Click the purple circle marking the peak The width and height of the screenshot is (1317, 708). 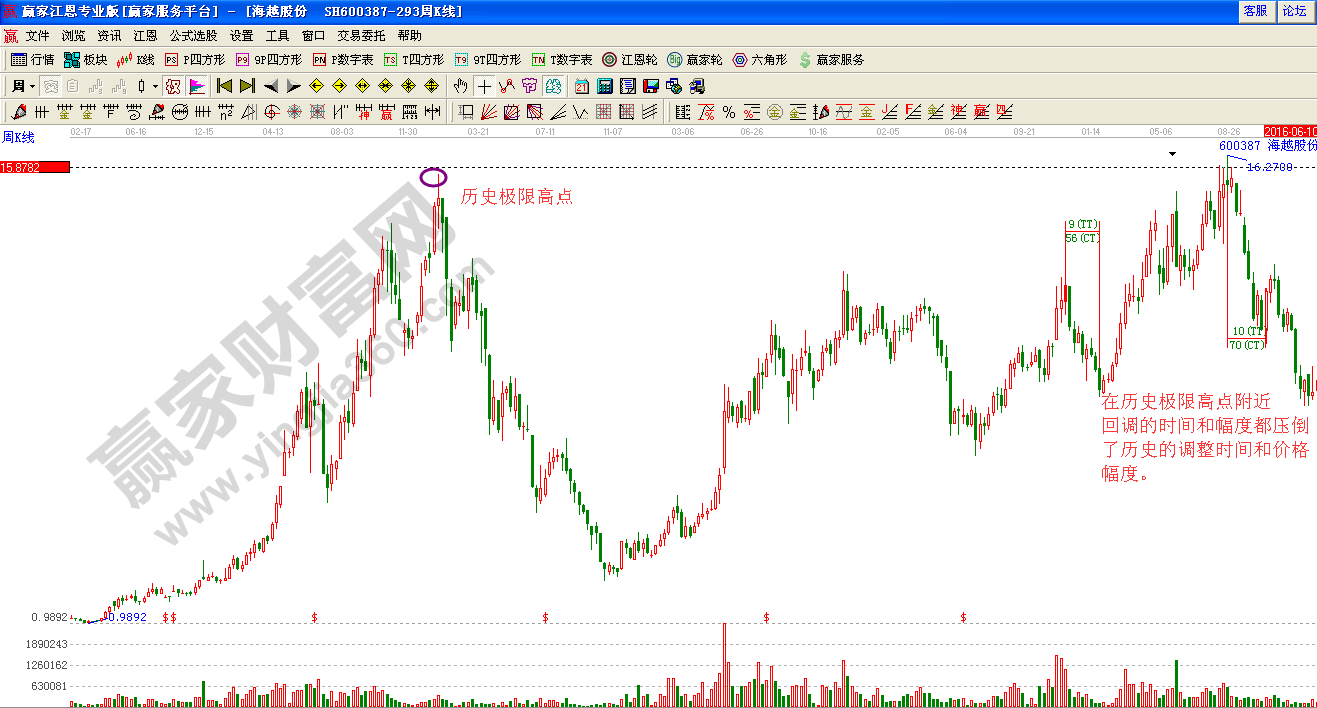click(x=433, y=178)
